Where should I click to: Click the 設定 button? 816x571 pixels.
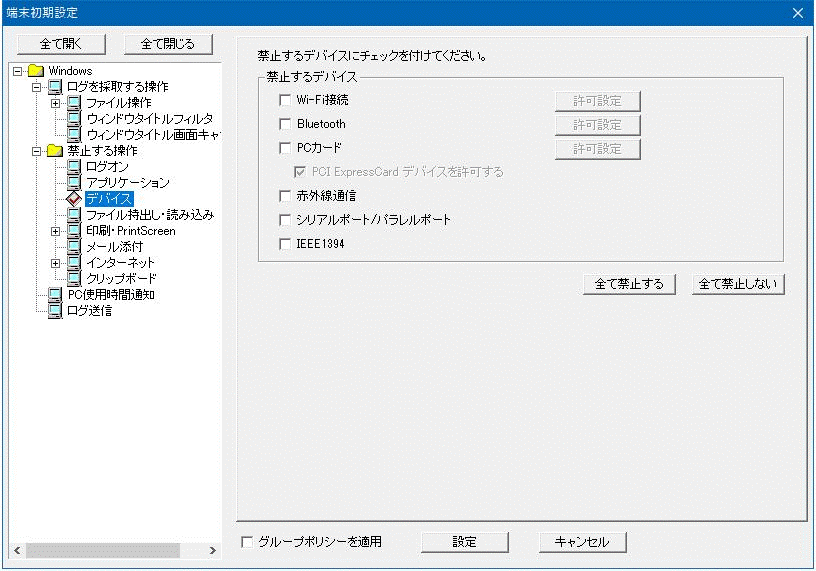coord(465,542)
